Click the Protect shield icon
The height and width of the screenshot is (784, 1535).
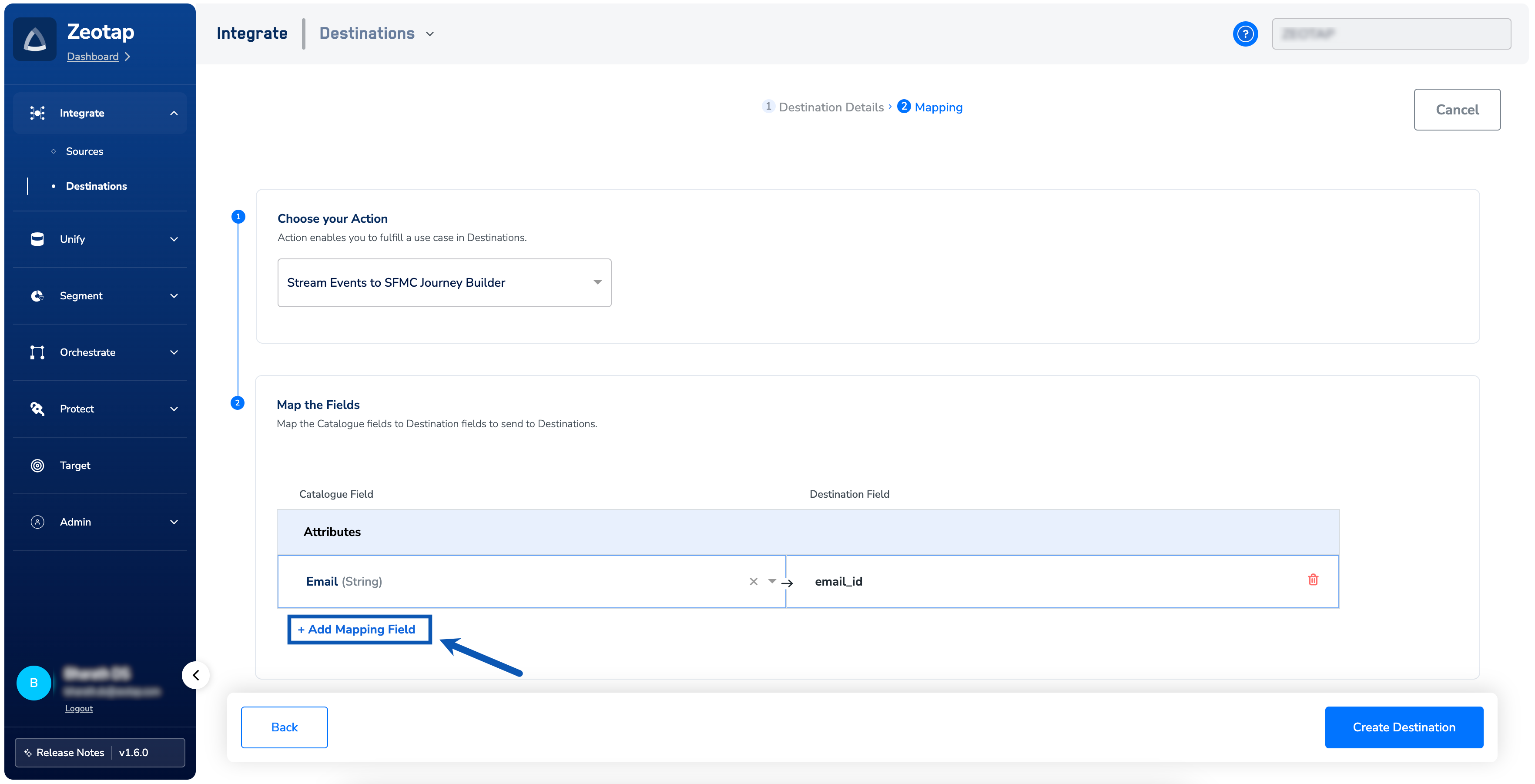(37, 409)
